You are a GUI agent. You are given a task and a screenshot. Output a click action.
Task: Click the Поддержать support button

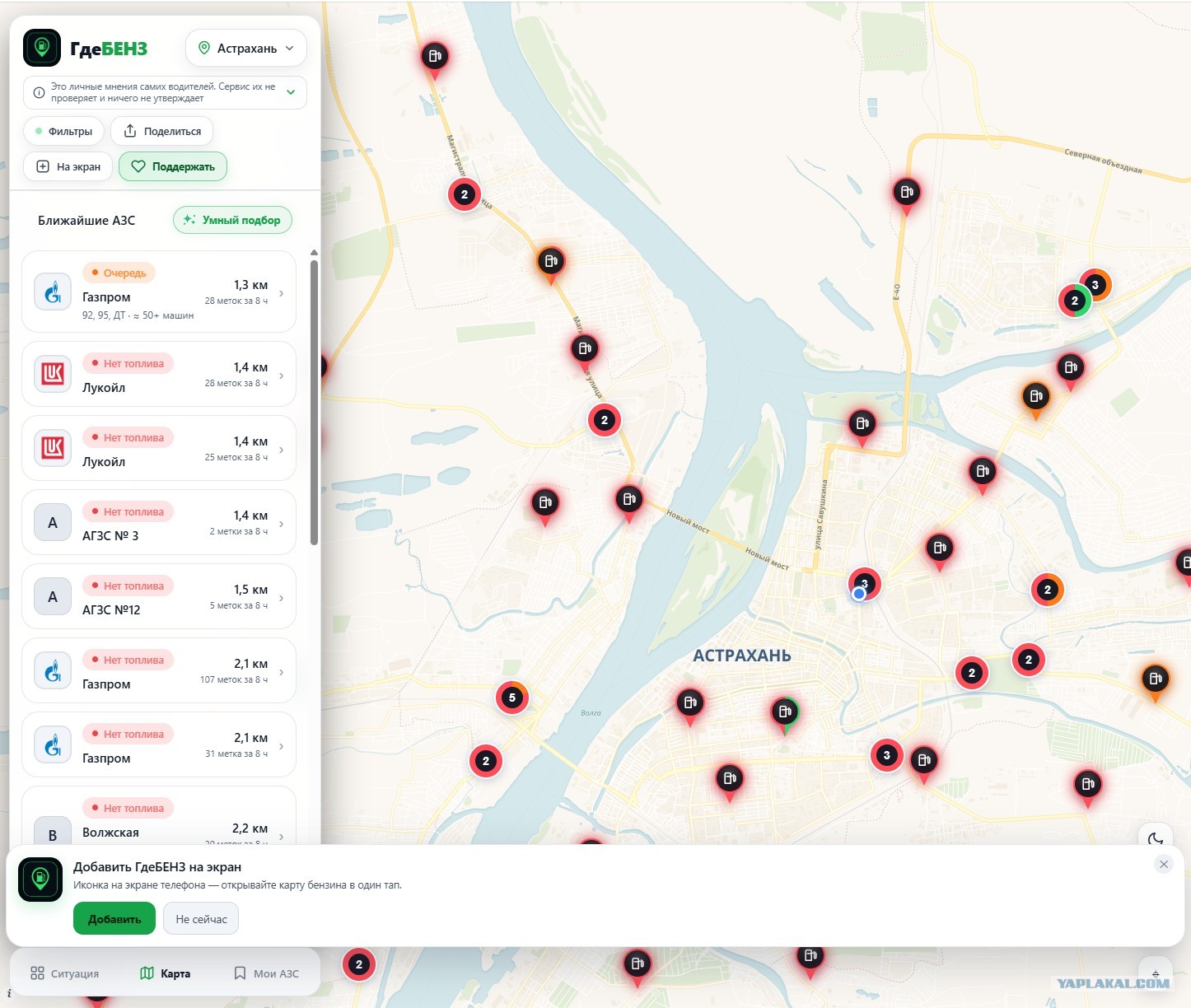[x=173, y=166]
